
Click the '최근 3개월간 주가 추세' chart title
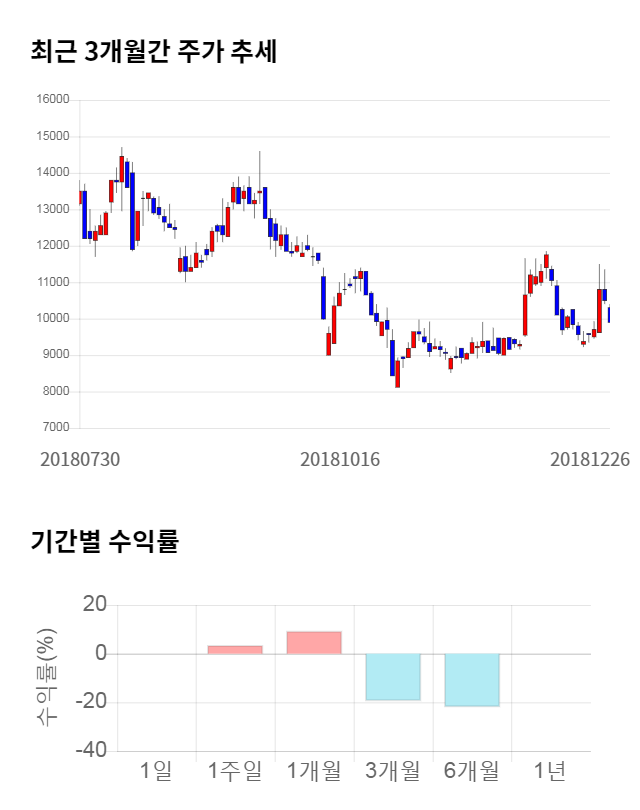tap(153, 51)
